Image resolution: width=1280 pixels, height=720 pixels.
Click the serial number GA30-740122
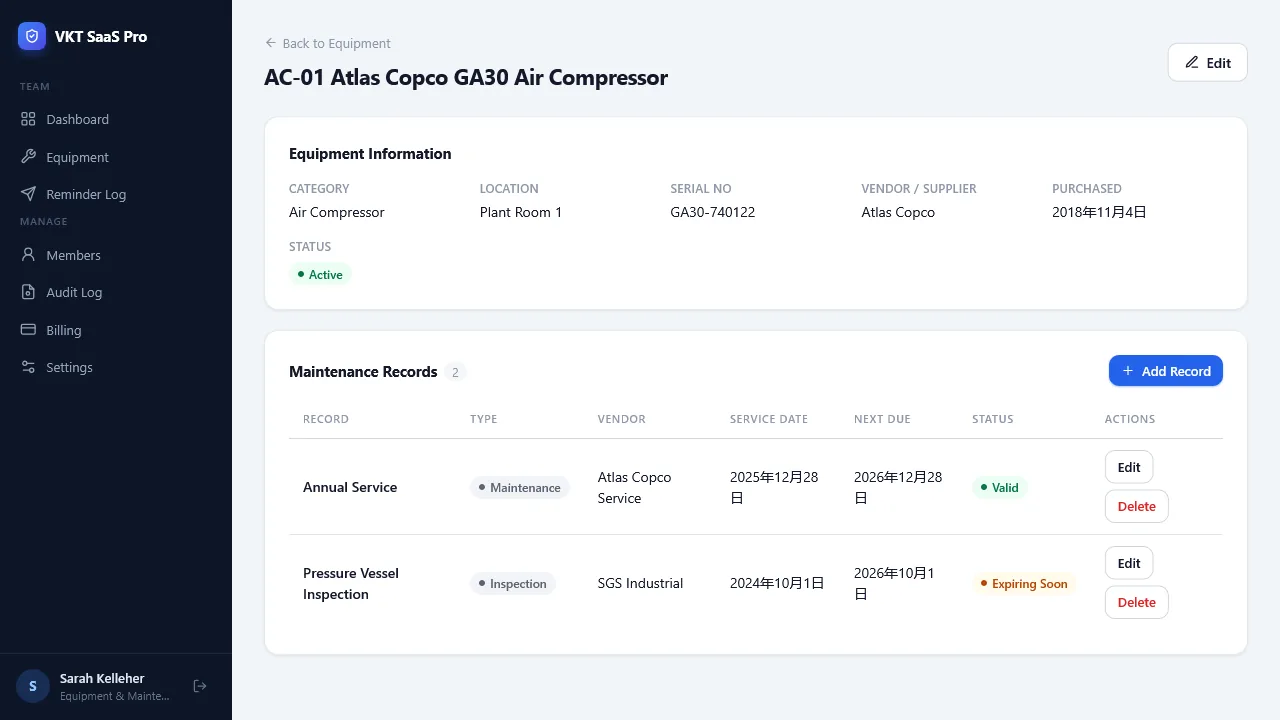713,212
